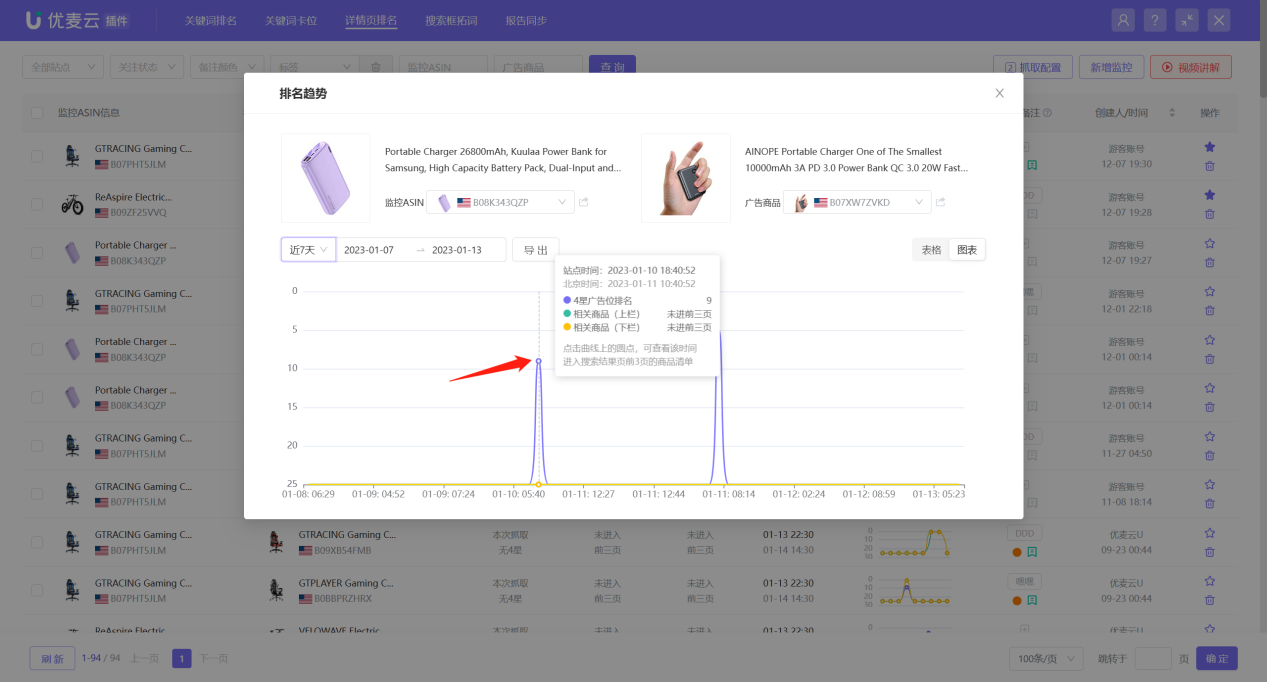This screenshot has height=682, width=1267.
Task: Open the green note icon in 12-07 19:30 row
Action: click(1032, 165)
